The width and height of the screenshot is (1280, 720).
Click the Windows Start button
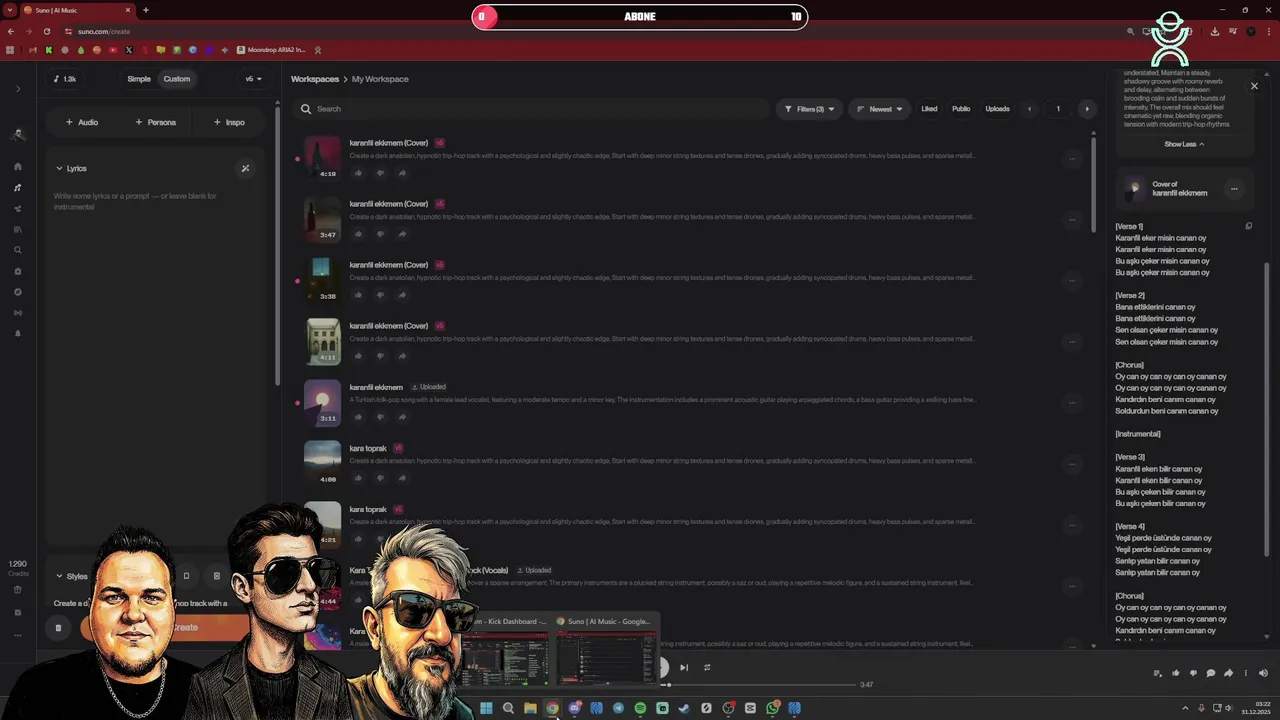[x=486, y=708]
